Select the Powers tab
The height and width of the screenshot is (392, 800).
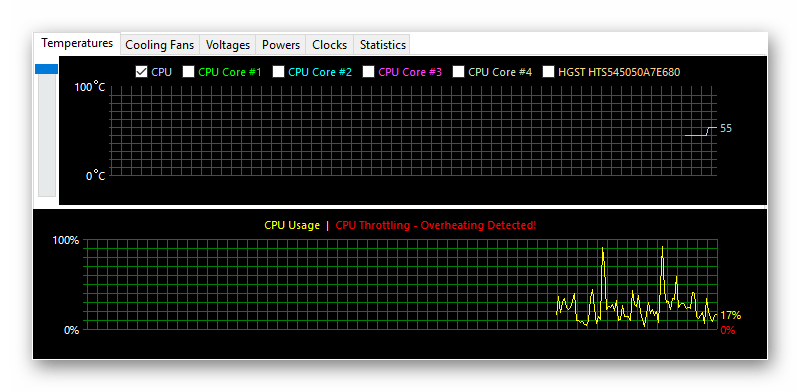pos(281,45)
